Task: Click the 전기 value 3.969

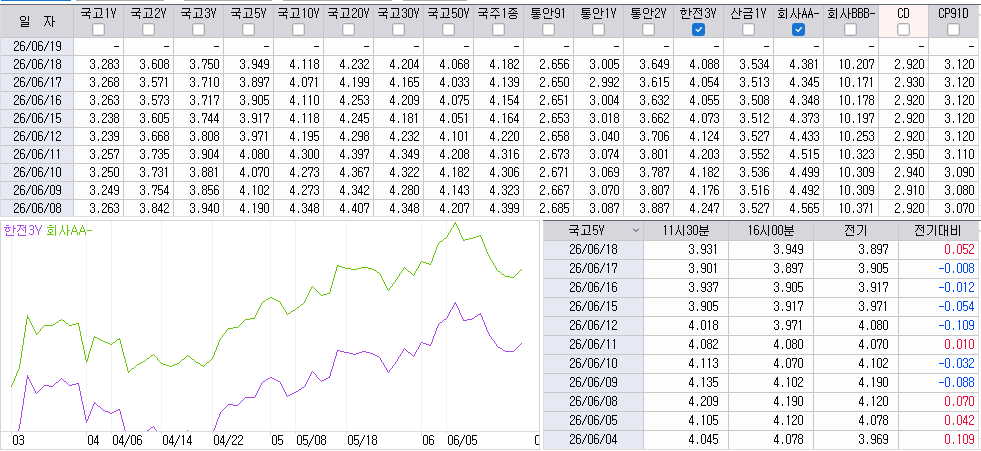Action: [874, 440]
